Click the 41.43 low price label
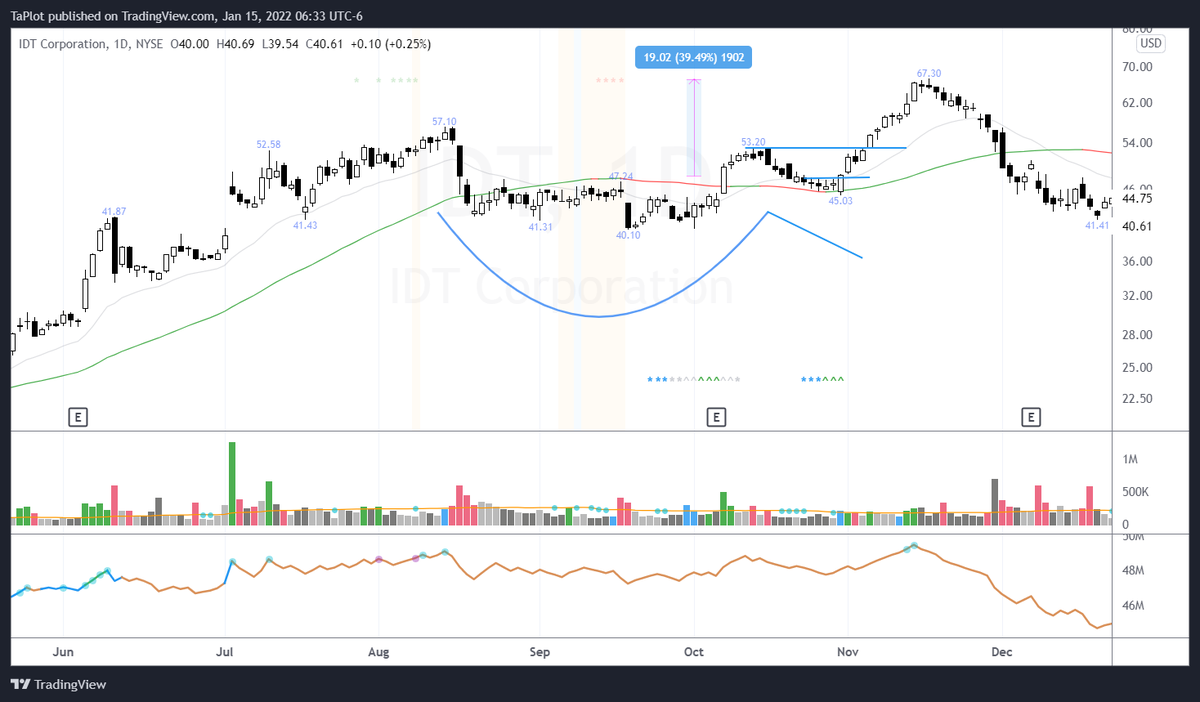The image size is (1200, 702). click(305, 226)
